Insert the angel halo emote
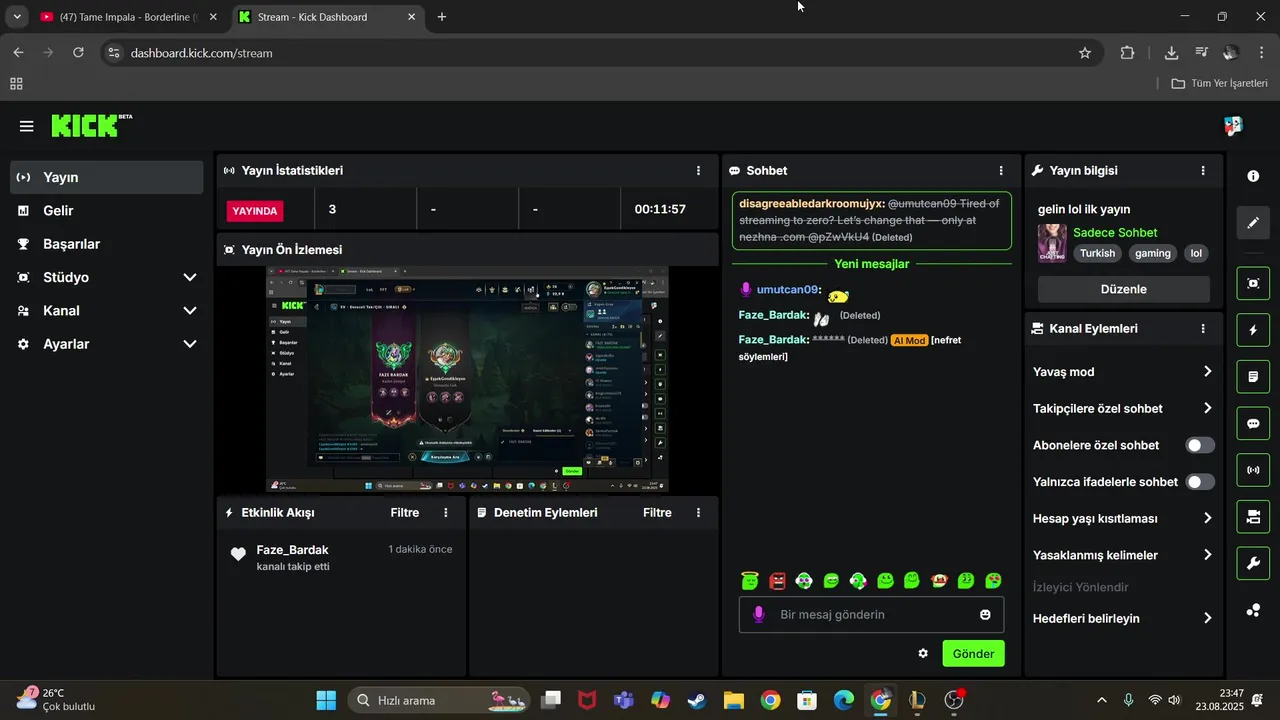The image size is (1280, 720). [750, 580]
